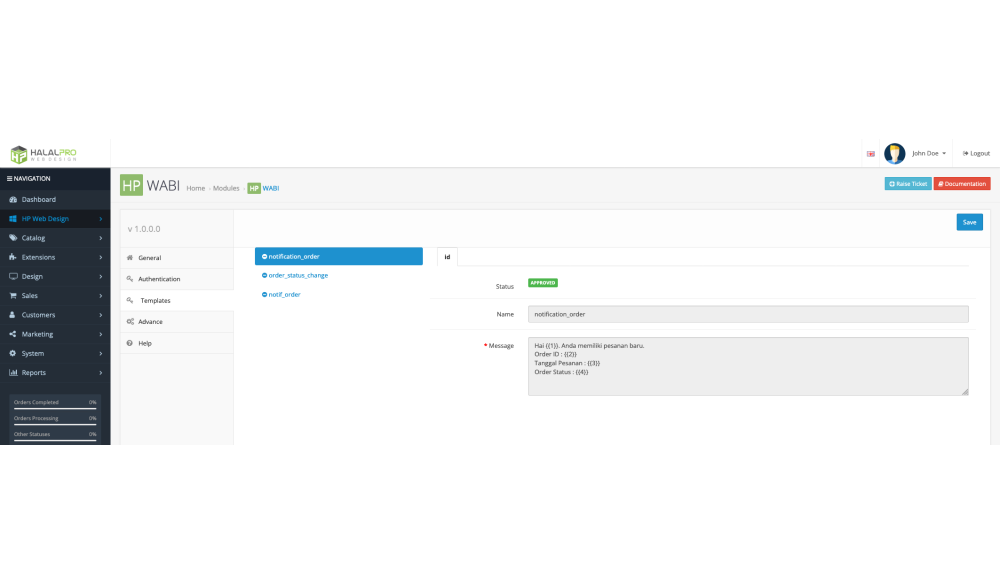1000x585 pixels.
Task: Select the notif_order template
Action: click(x=283, y=294)
